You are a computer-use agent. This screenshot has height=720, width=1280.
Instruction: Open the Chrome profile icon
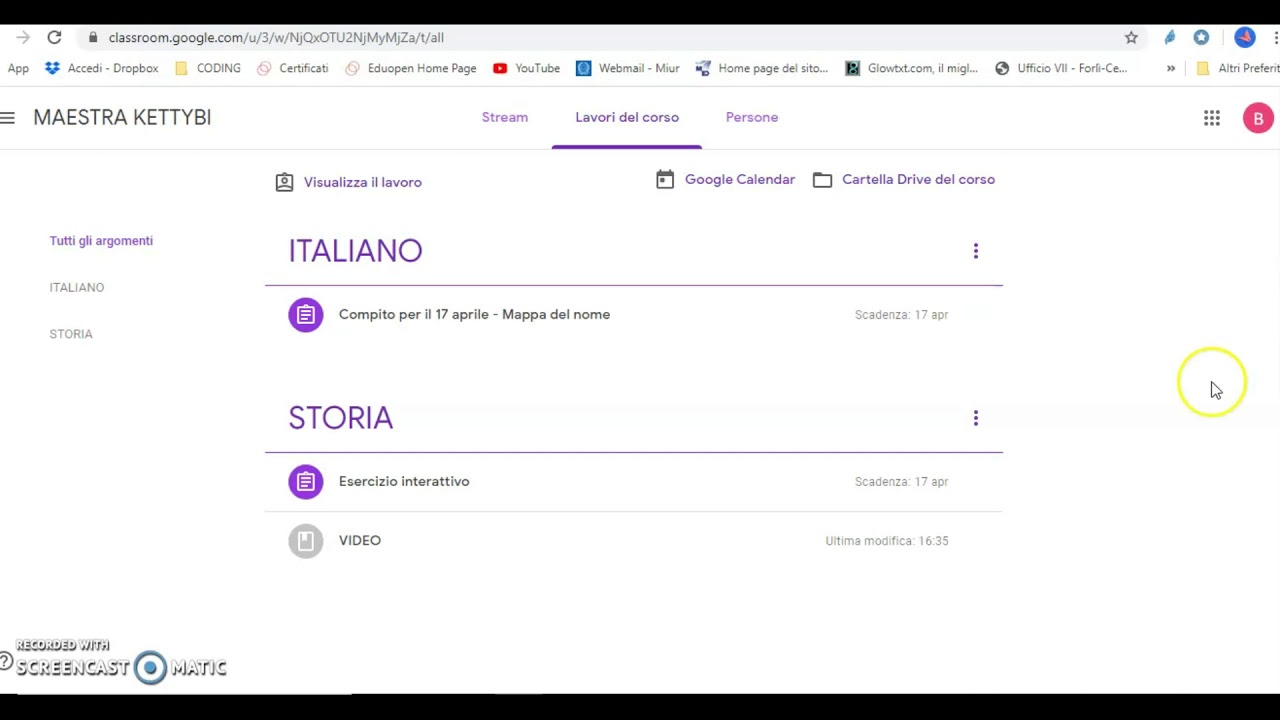[x=1245, y=37]
